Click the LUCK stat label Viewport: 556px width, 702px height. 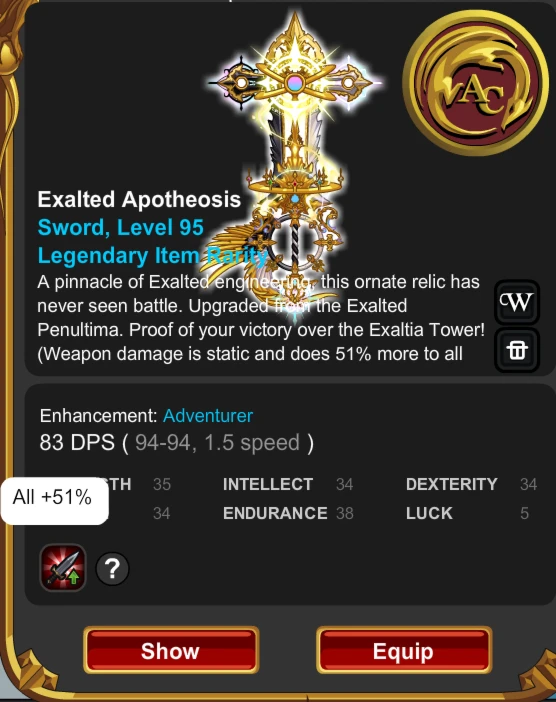(x=429, y=513)
